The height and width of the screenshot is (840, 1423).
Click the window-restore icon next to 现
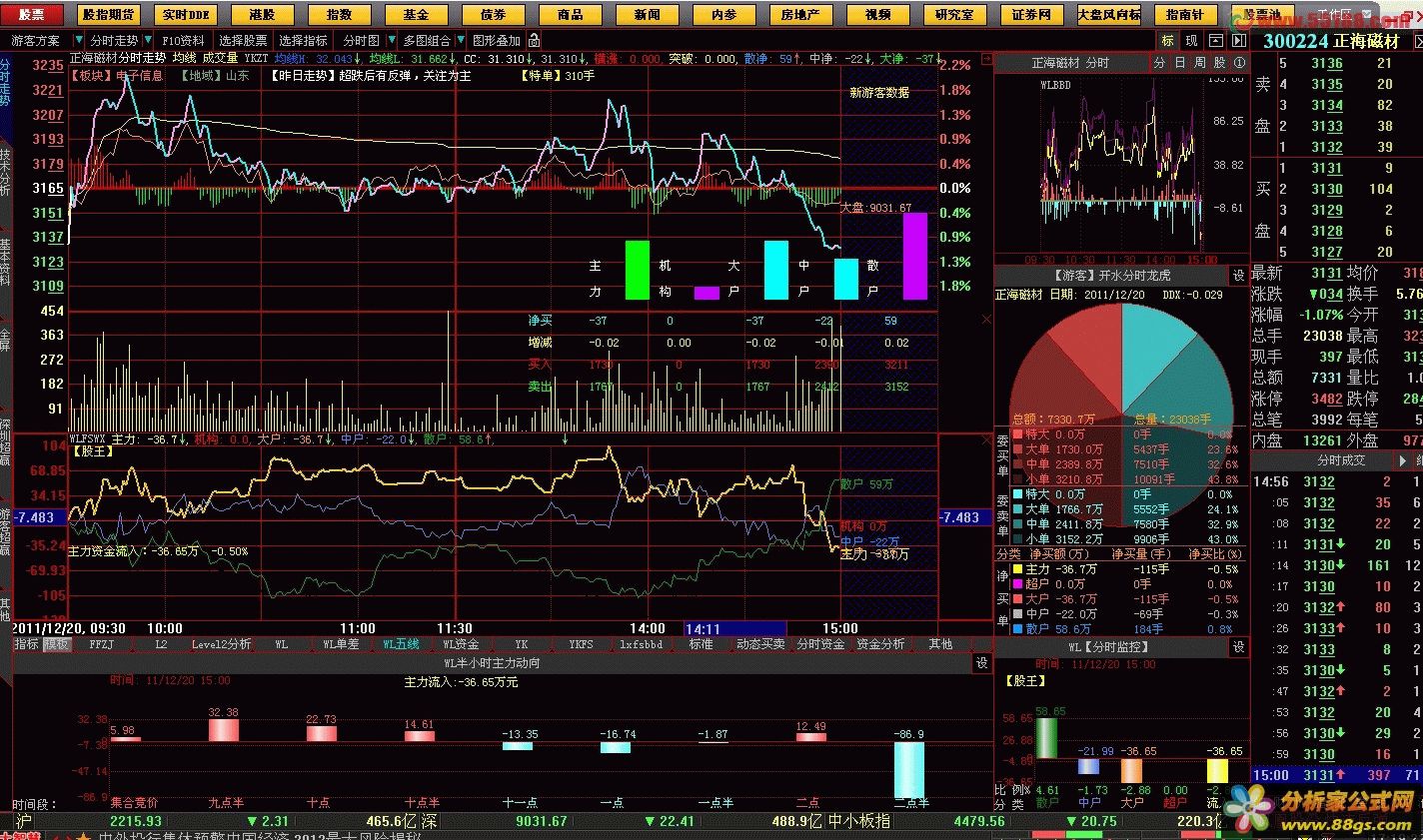click(x=1215, y=40)
